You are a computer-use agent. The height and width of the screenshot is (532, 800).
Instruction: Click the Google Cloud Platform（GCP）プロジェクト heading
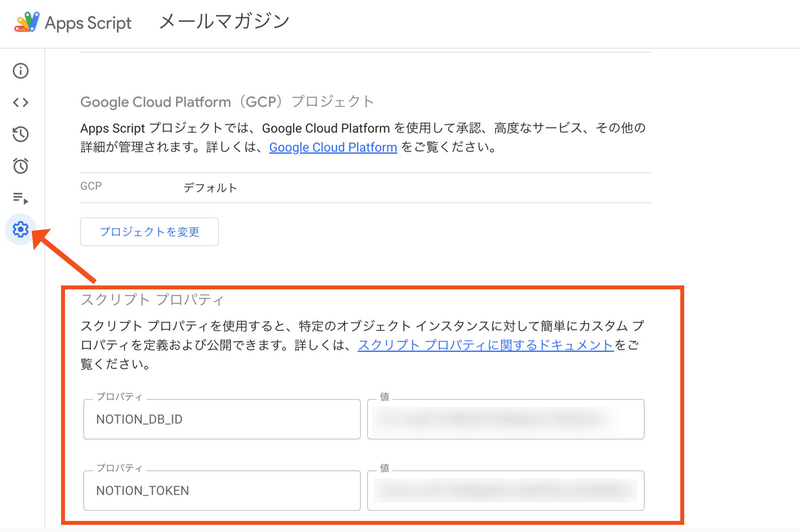pyautogui.click(x=227, y=102)
